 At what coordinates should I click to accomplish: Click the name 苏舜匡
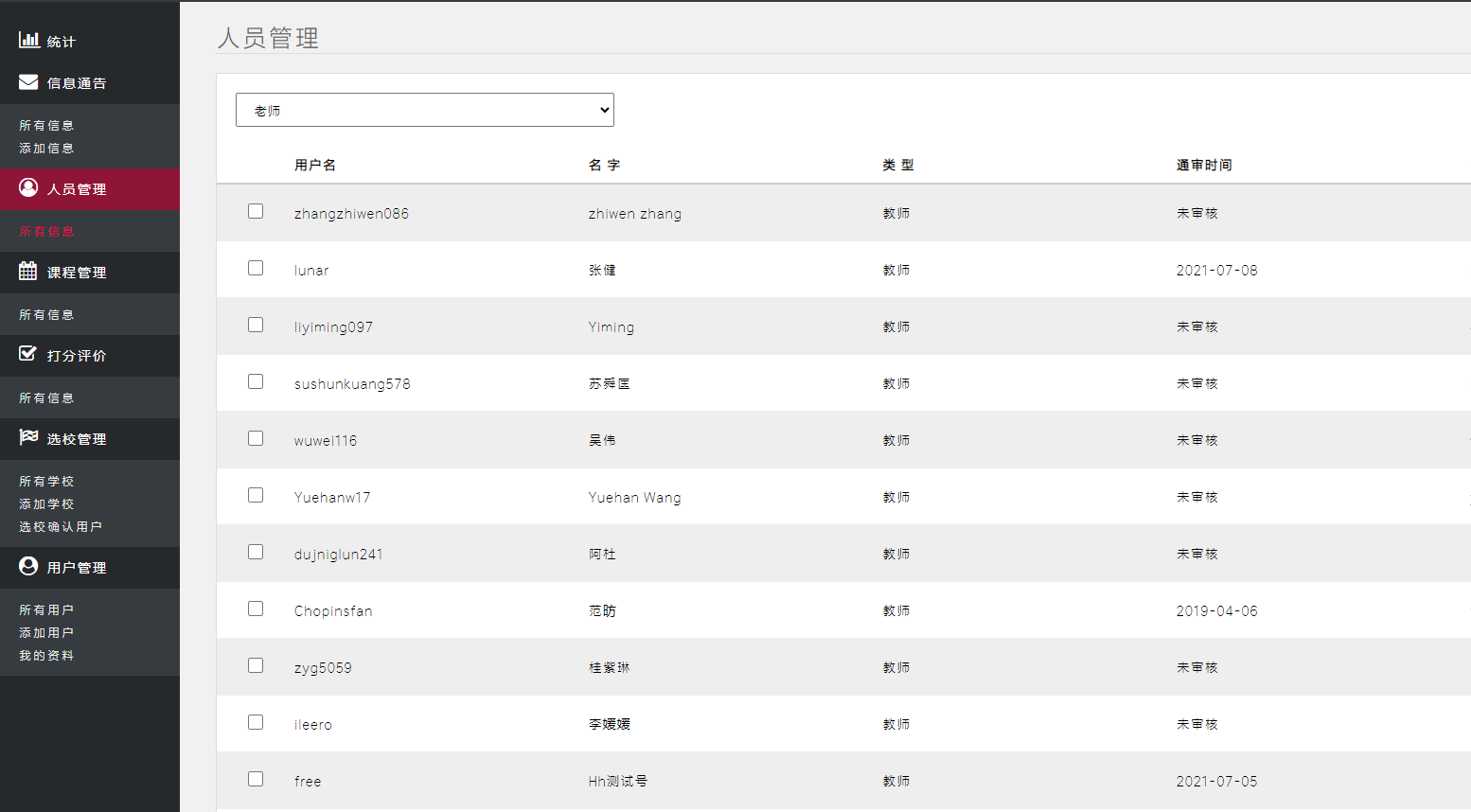[x=610, y=384]
